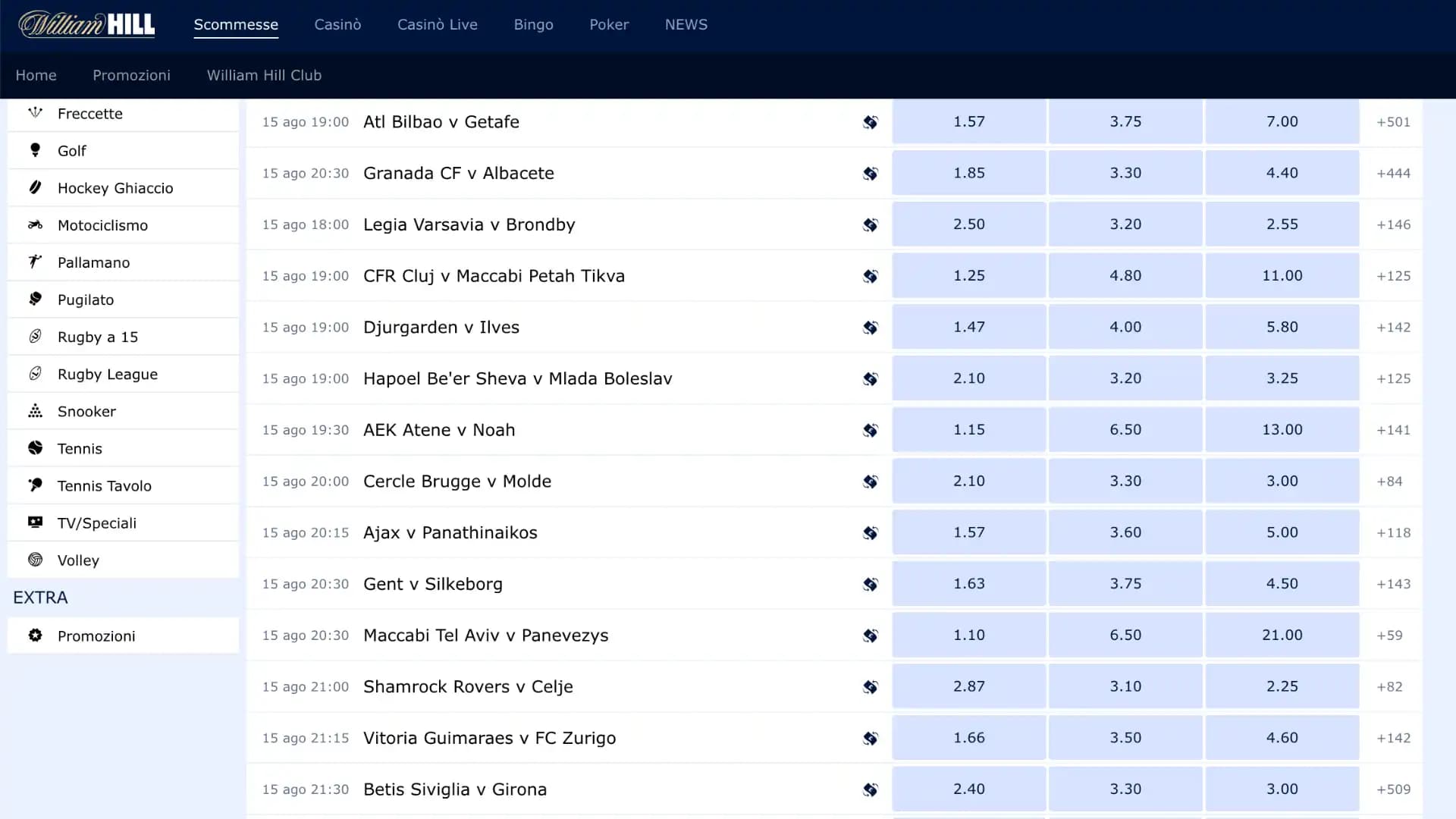Select the William Hill Club menu item
This screenshot has width=1456, height=819.
(264, 75)
